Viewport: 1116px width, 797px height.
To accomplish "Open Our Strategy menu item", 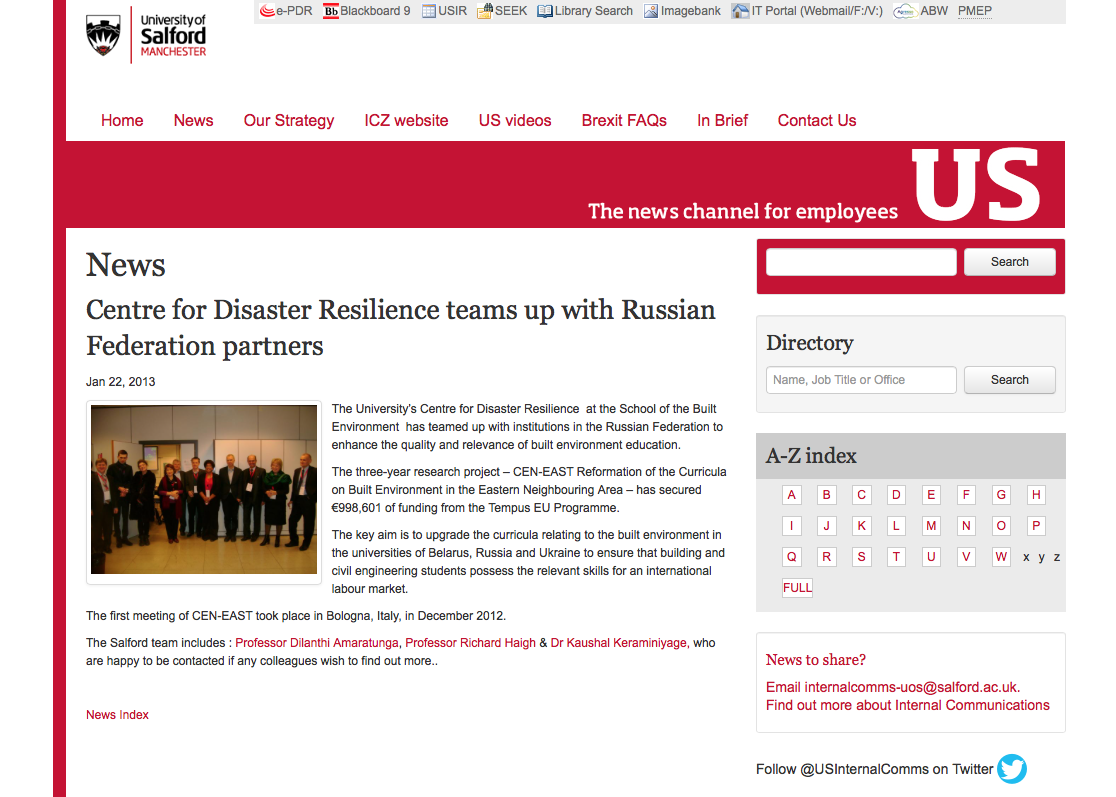I will coord(289,121).
